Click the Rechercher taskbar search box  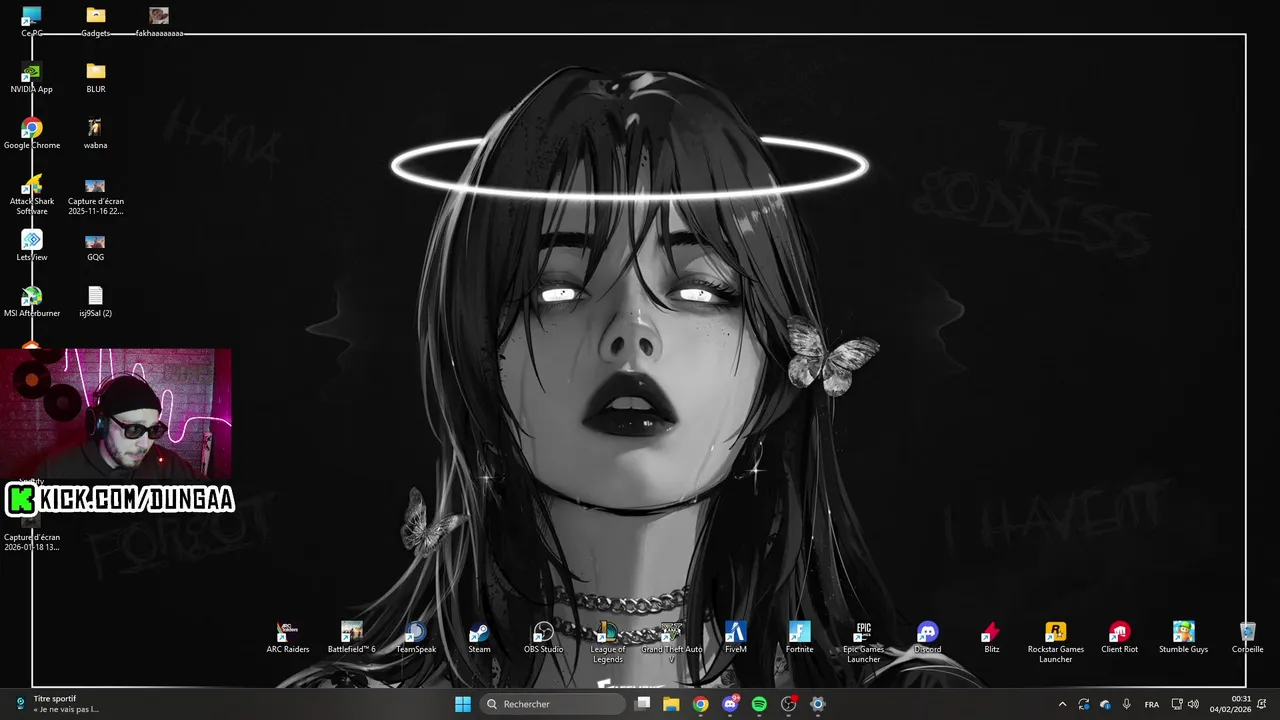click(553, 704)
